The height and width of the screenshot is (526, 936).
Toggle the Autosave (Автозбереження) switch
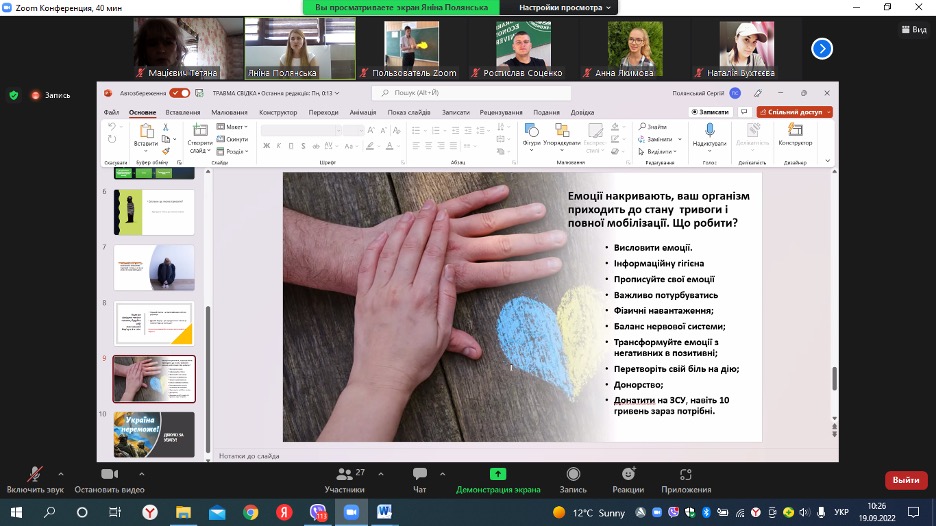[179, 93]
